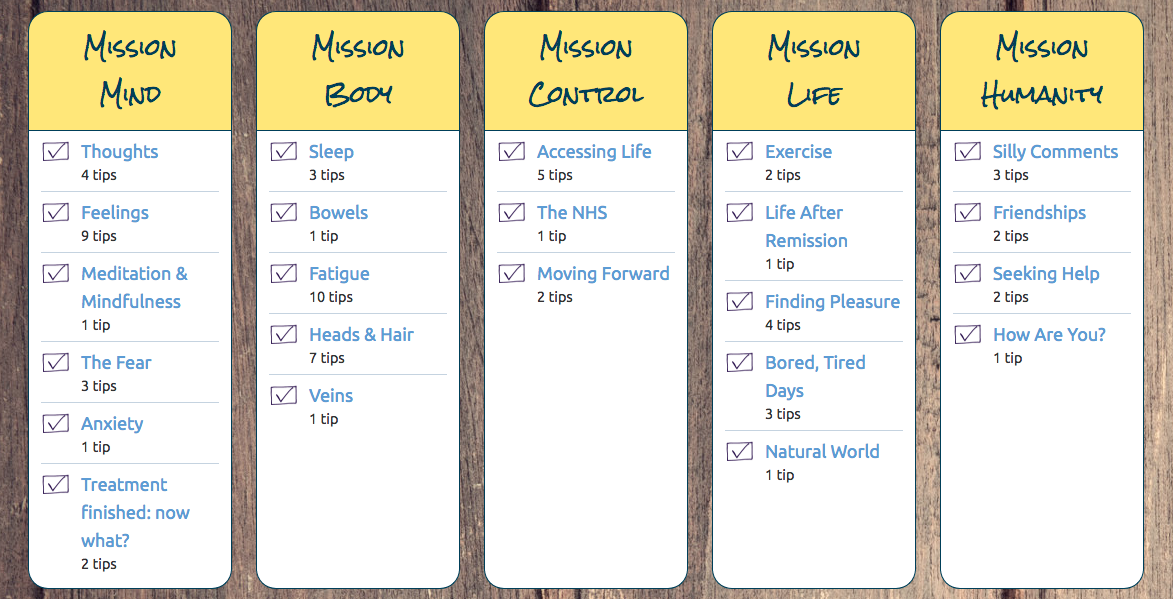This screenshot has width=1173, height=599.
Task: Select the checkbox beside Silly Comments
Action: pyautogui.click(x=968, y=151)
